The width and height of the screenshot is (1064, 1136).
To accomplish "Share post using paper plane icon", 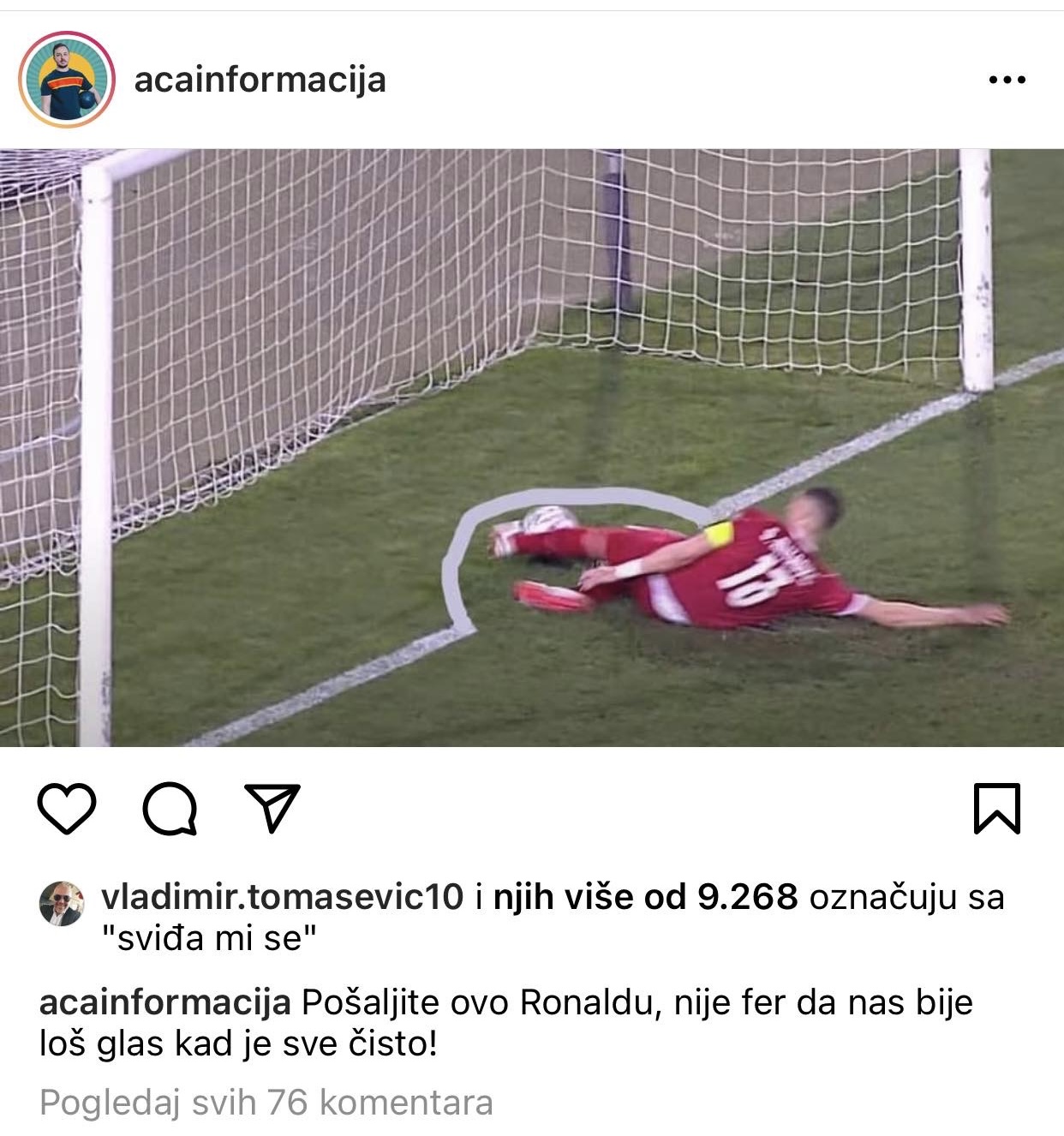I will (x=272, y=808).
